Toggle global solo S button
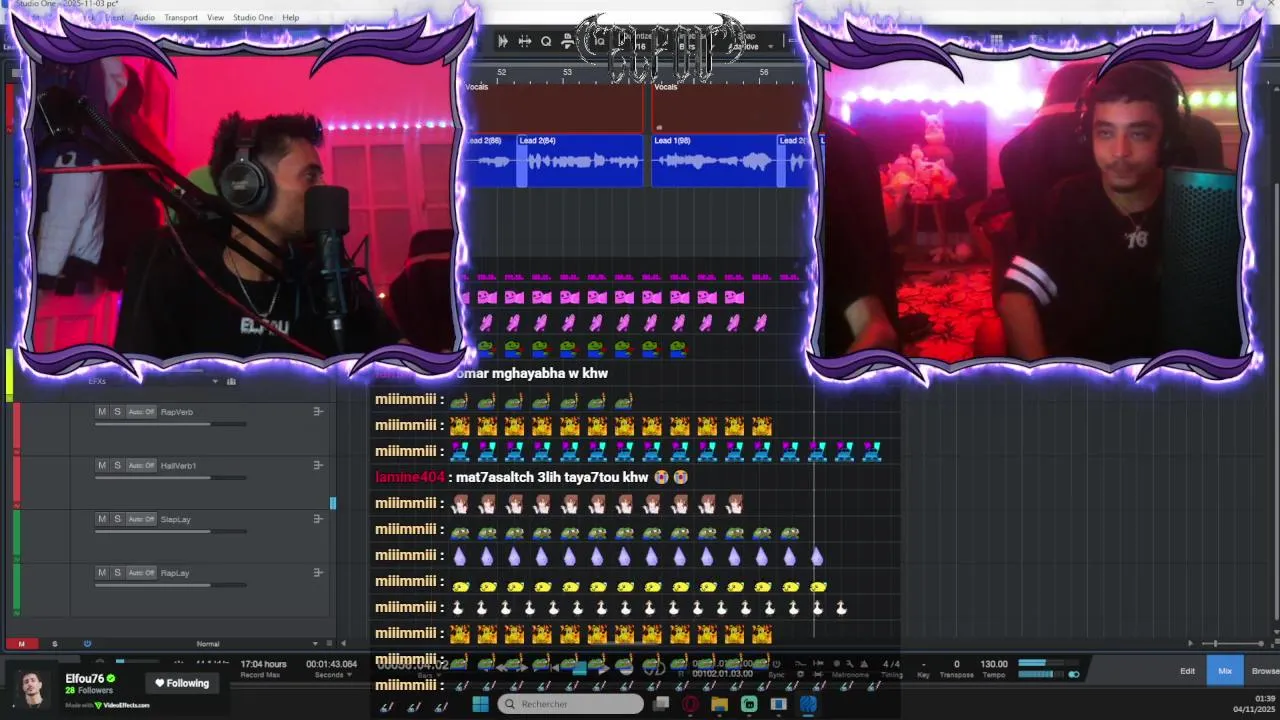The width and height of the screenshot is (1280, 720). pos(54,644)
